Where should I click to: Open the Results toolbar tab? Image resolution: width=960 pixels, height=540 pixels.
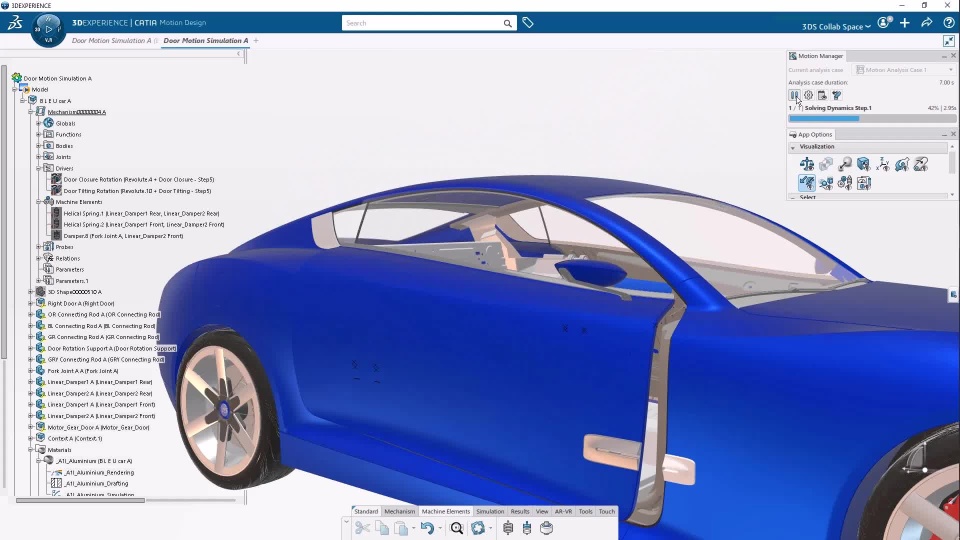pyautogui.click(x=520, y=511)
